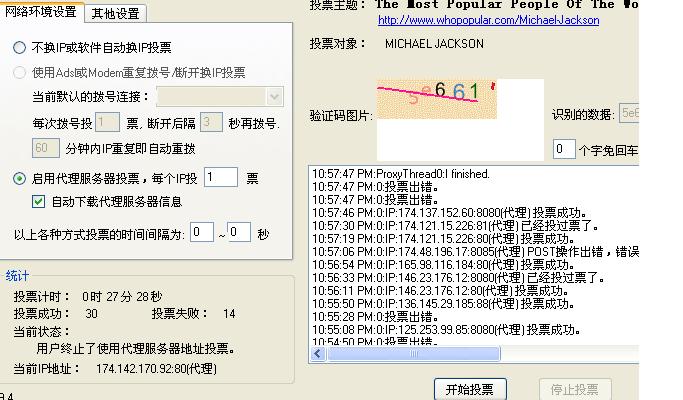Click the 每次拨号投票数 input field
This screenshot has width=683, height=400.
tap(109, 123)
